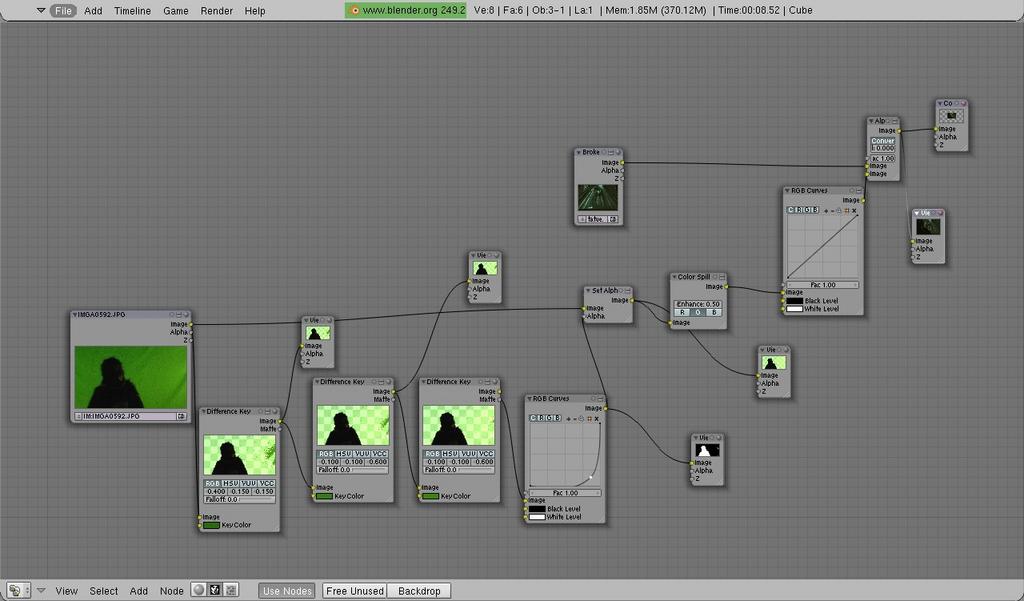Click the Alpha input socket of Set Alpha node

pos(584,317)
